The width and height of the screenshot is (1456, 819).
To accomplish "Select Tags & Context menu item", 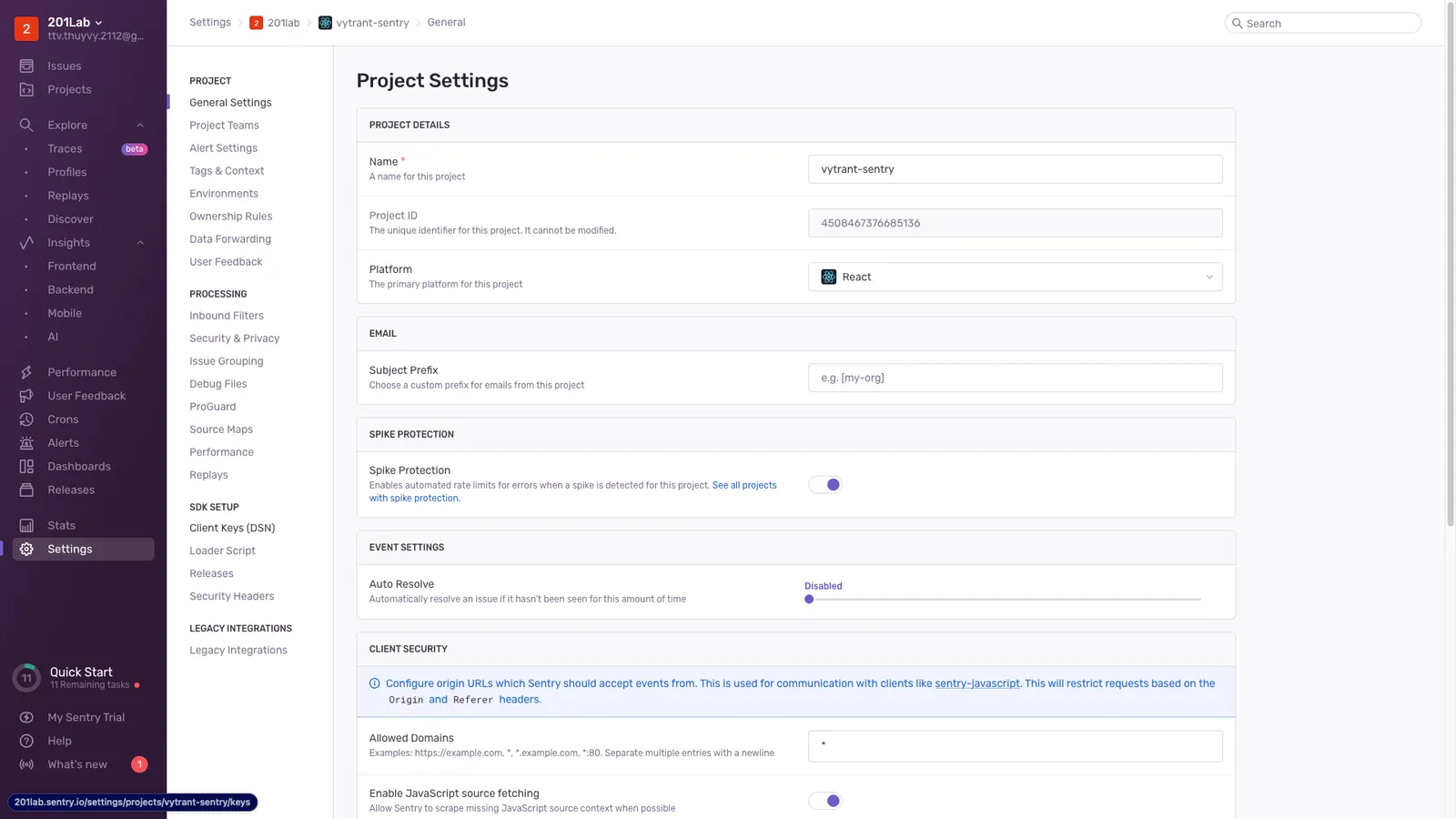I will point(227,171).
